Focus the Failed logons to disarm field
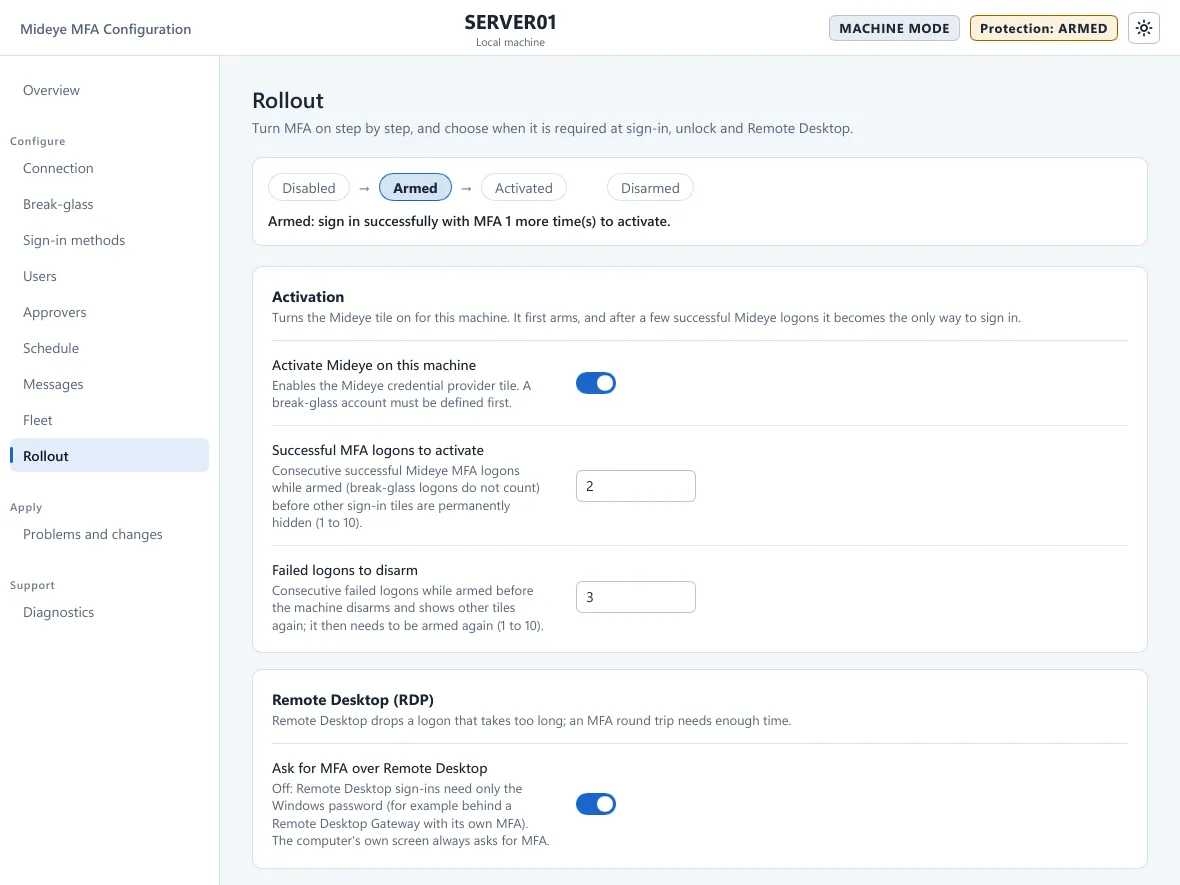 pyautogui.click(x=635, y=598)
